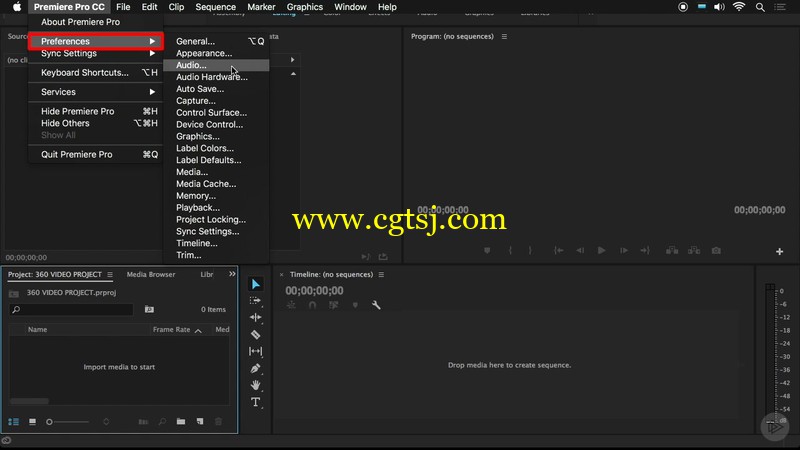Expand Preferences submenu
Viewport: 800px width, 450px height.
coord(96,41)
